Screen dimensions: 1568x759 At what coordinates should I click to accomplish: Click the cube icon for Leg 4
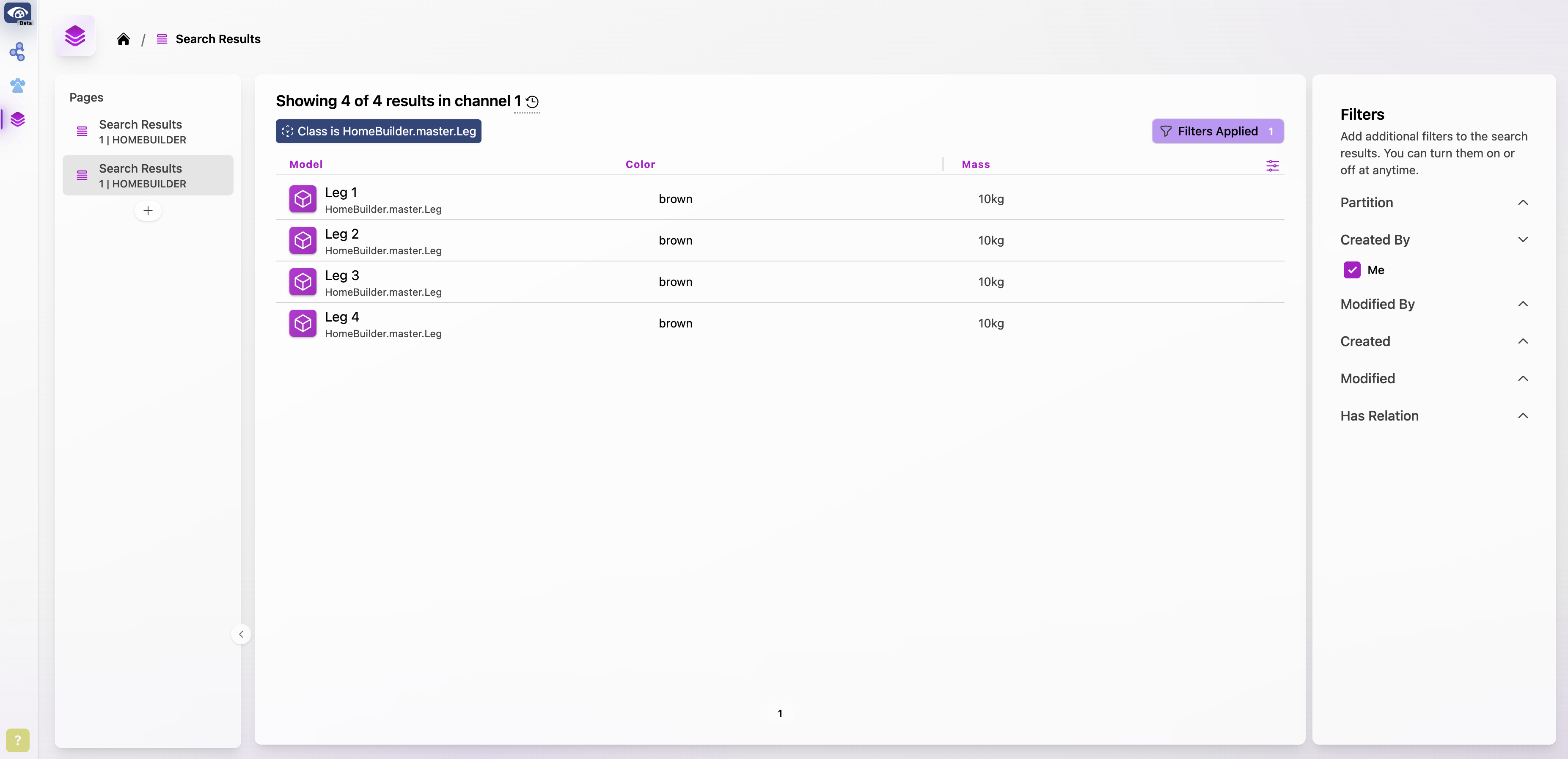coord(303,323)
